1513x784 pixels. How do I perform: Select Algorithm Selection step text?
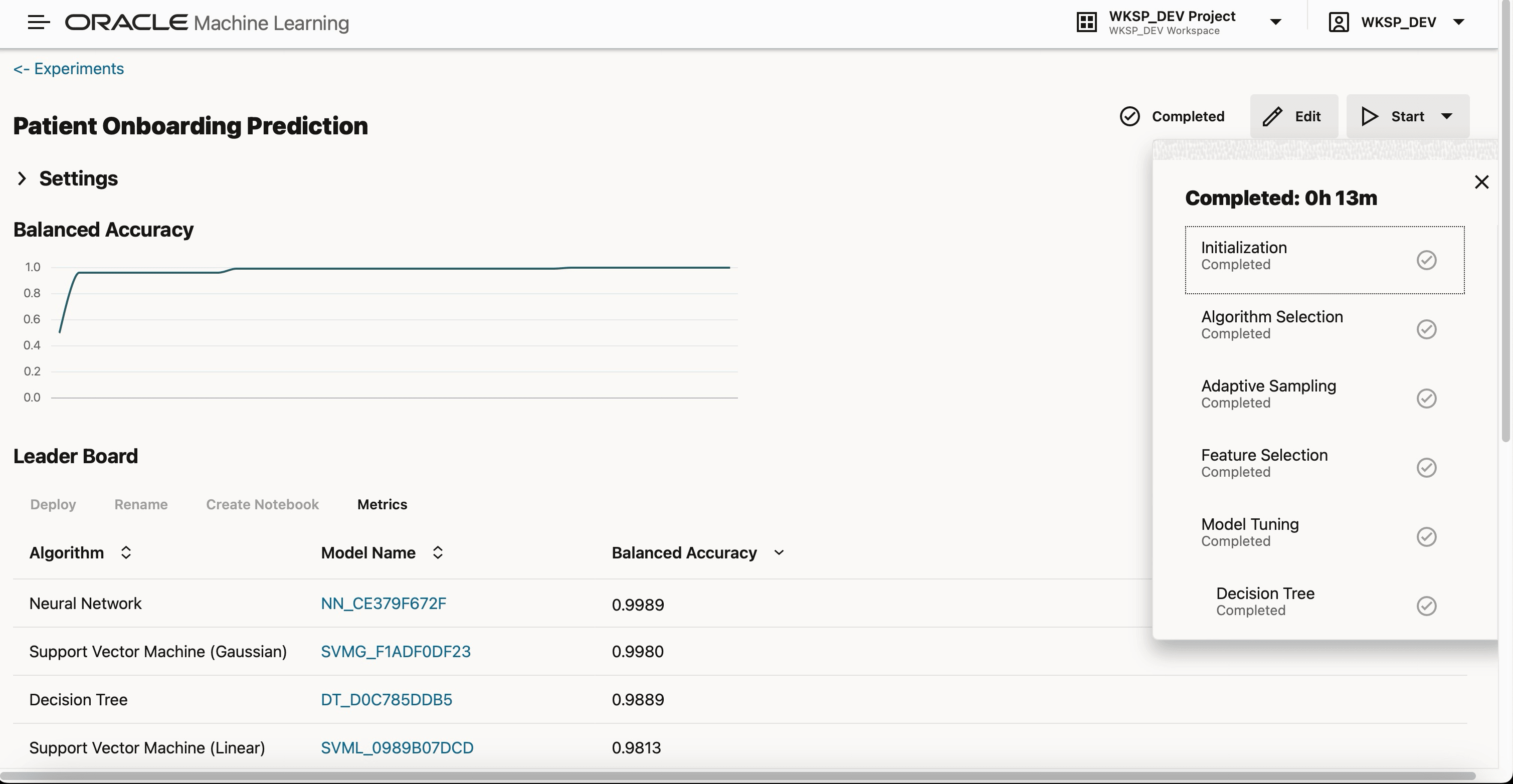(1271, 316)
